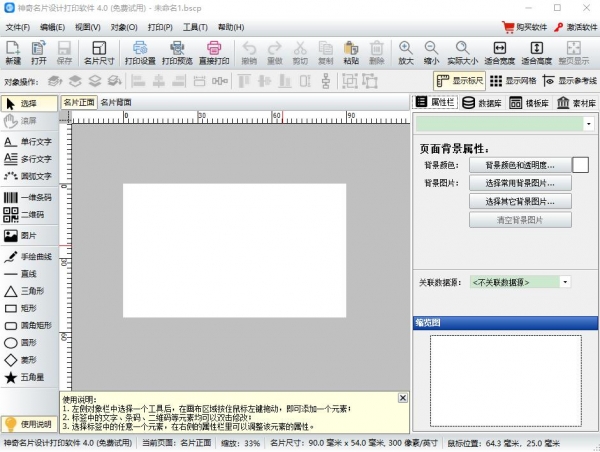600x452 pixels.
Task: Select the 手绘曲线 freehand curve tool
Action: point(29,256)
